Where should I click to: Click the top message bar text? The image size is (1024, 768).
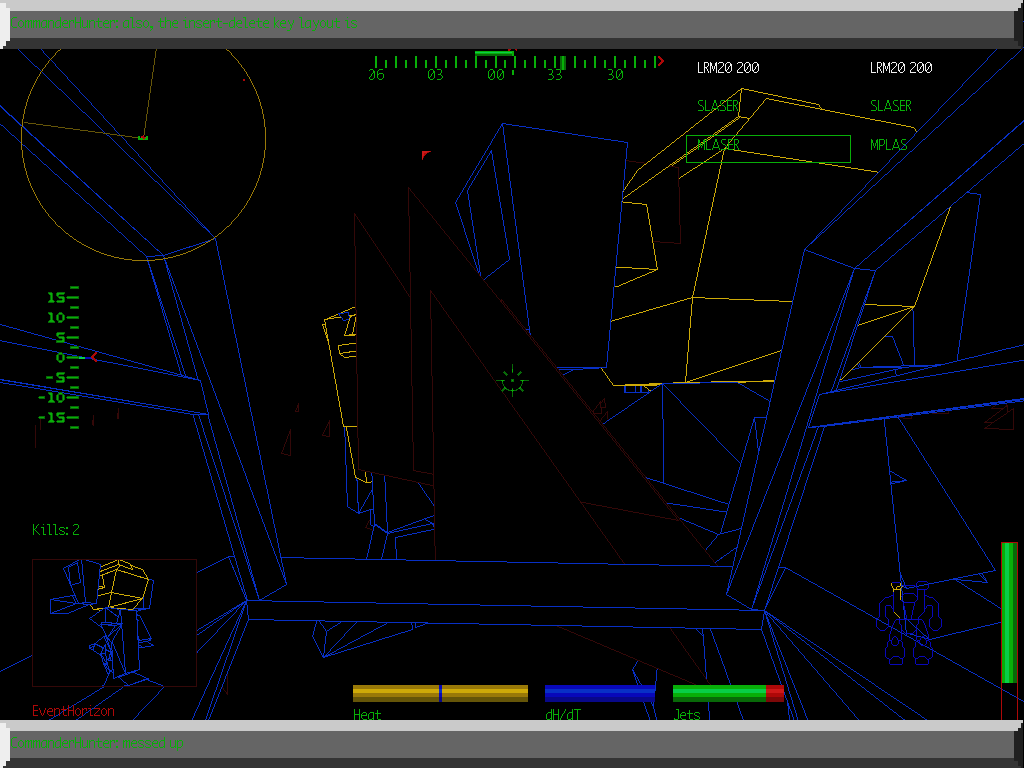tap(188, 23)
